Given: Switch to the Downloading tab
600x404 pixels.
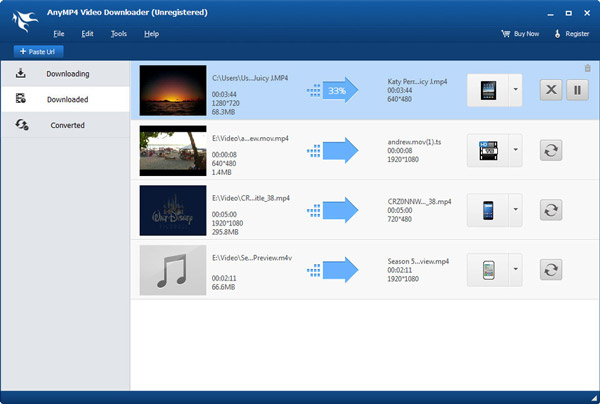Looking at the screenshot, I should 65,73.
